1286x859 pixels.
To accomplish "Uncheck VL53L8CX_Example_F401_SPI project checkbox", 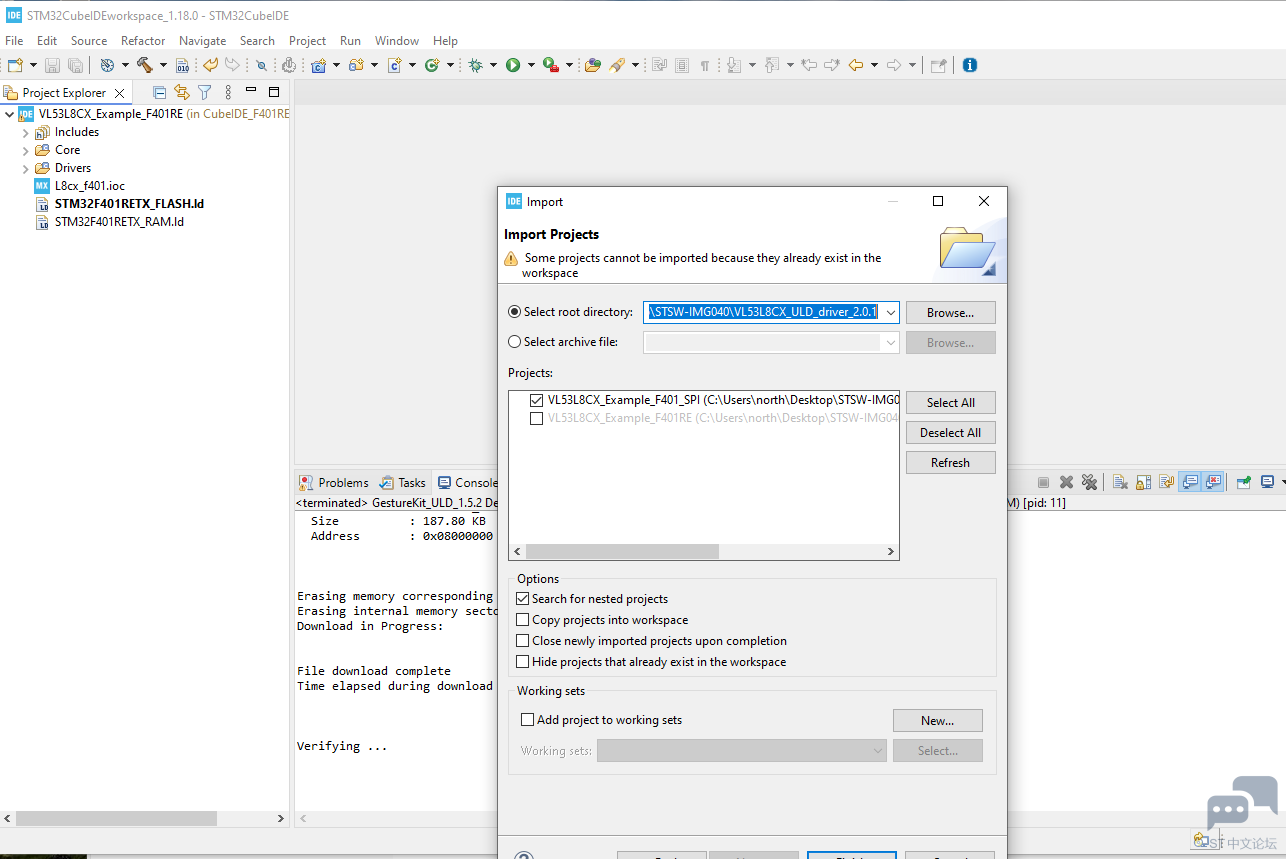I will pyautogui.click(x=537, y=400).
